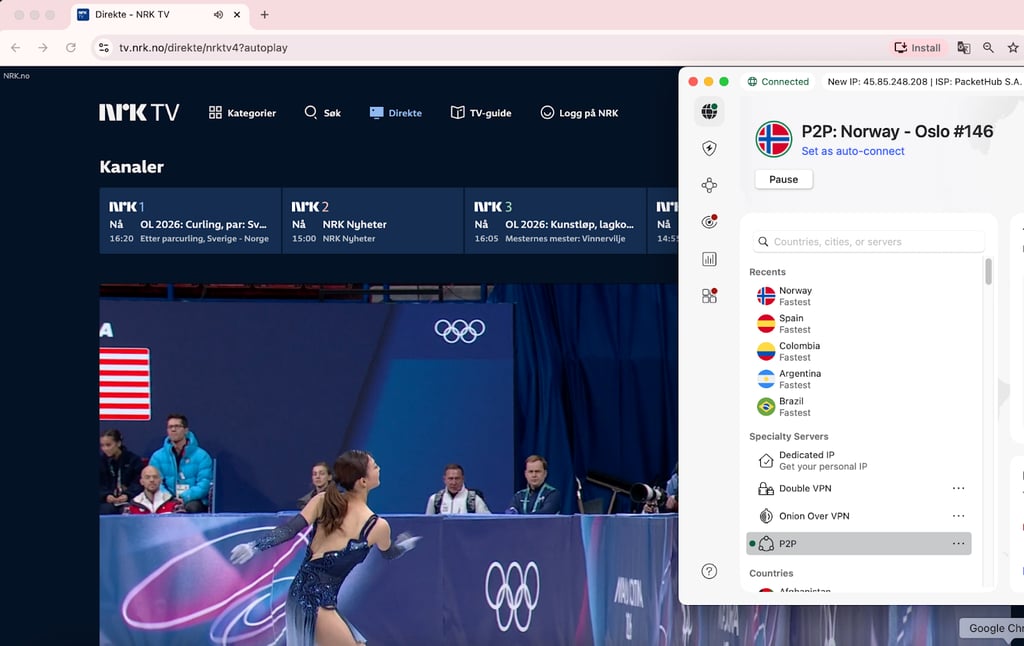Open the statistics chart icon in sidebar
The height and width of the screenshot is (646, 1024).
click(709, 259)
